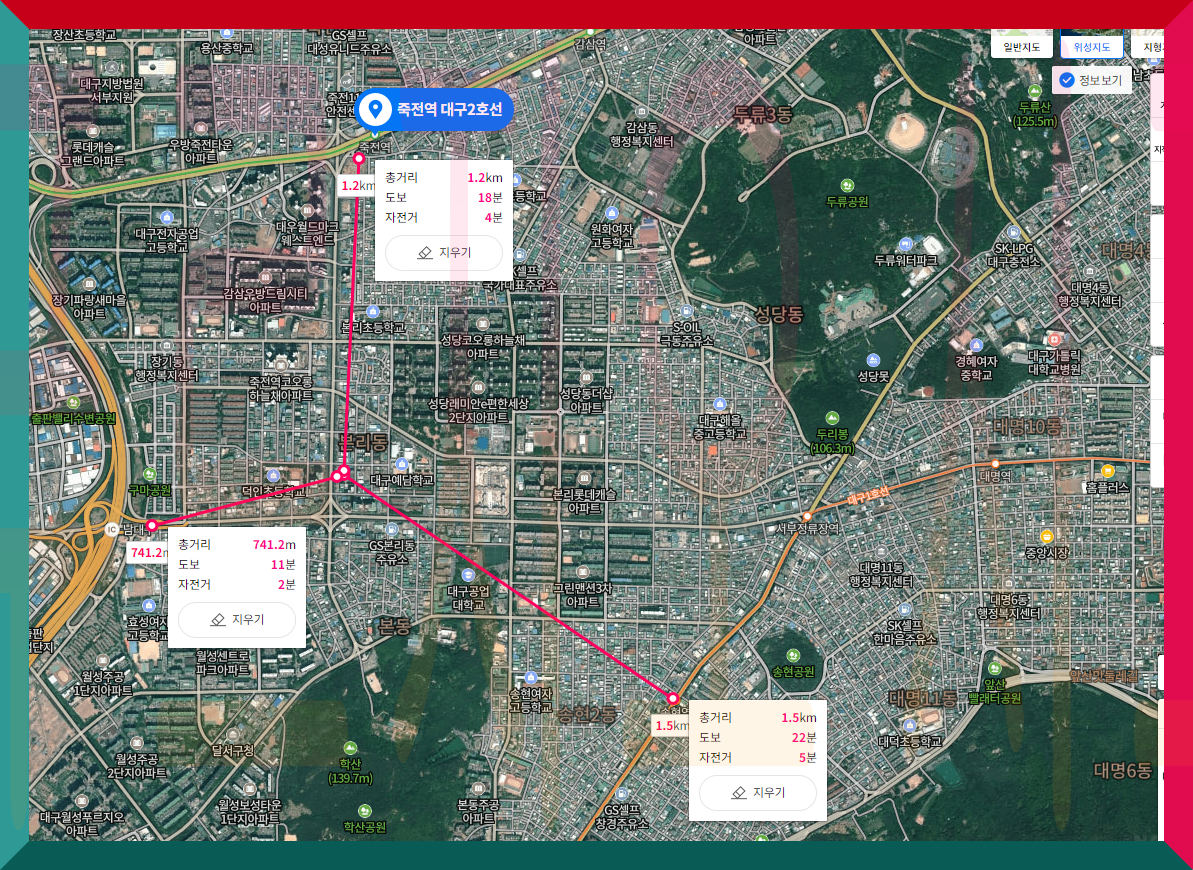Screen dimensions: 1193x870
Task: Click the S-OIL 극동주유소 gas station icon
Action: point(686,311)
